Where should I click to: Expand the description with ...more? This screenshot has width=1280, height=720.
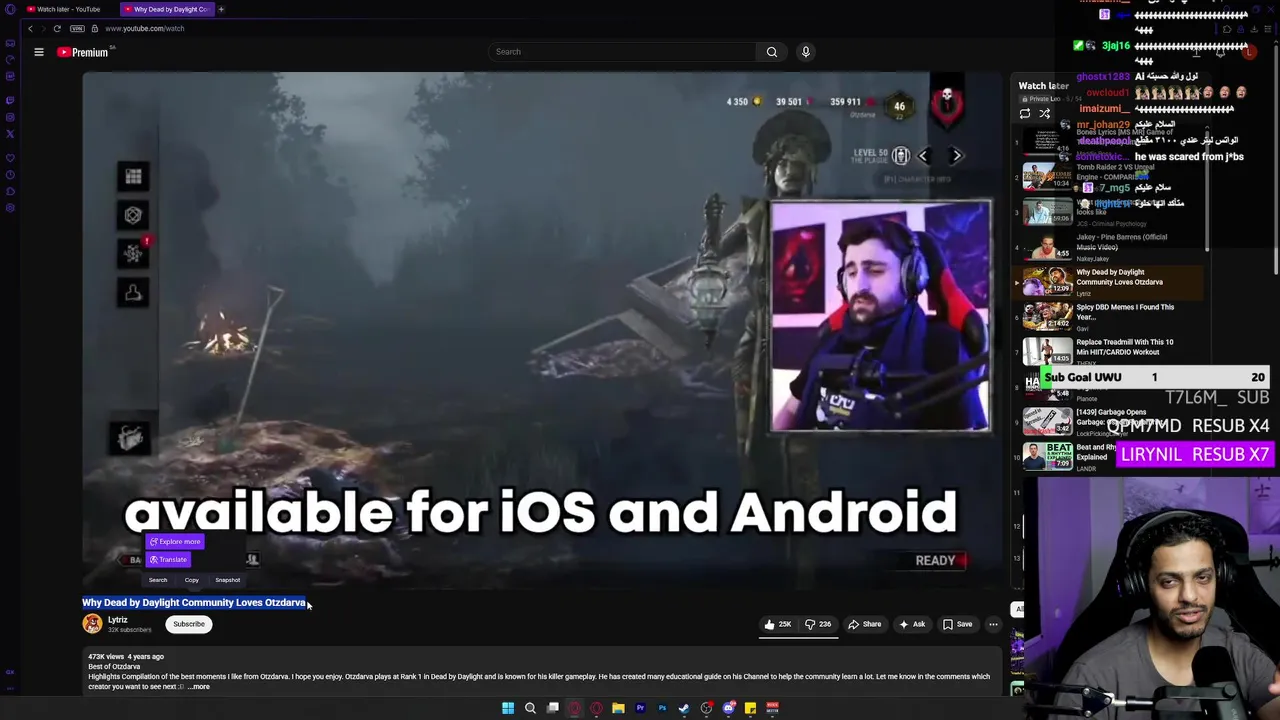[198, 687]
